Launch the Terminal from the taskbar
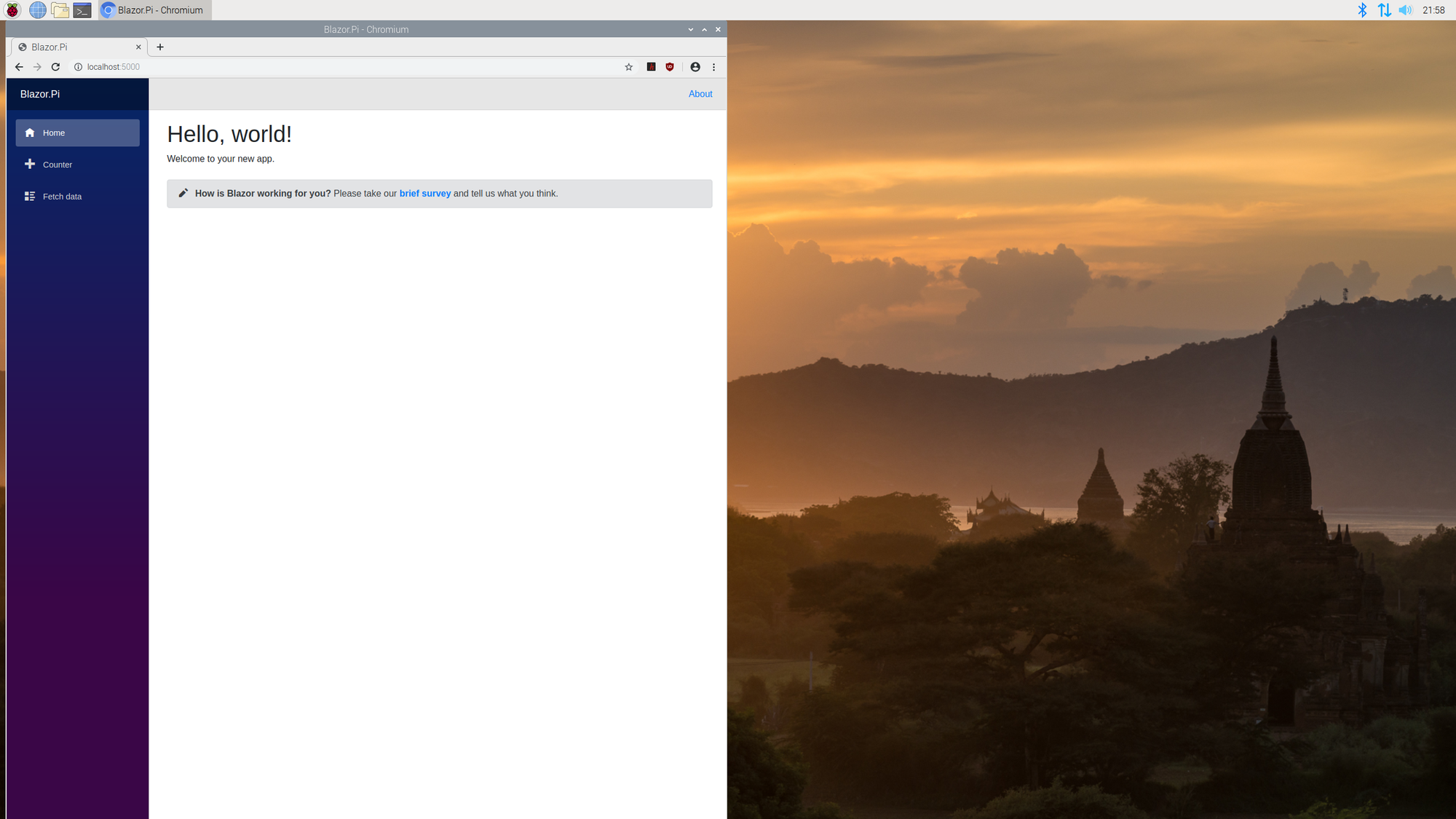1456x819 pixels. [x=82, y=10]
